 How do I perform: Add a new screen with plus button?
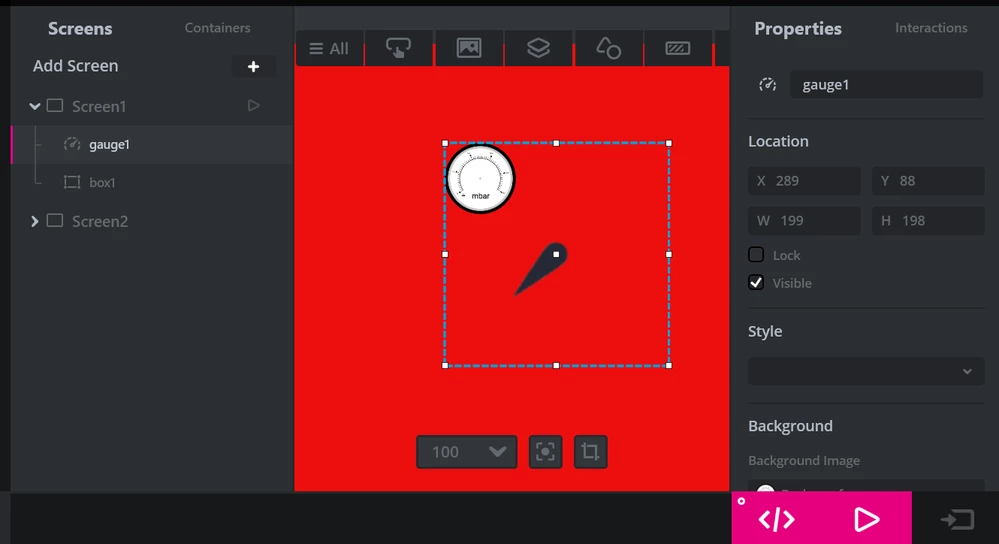pos(254,66)
